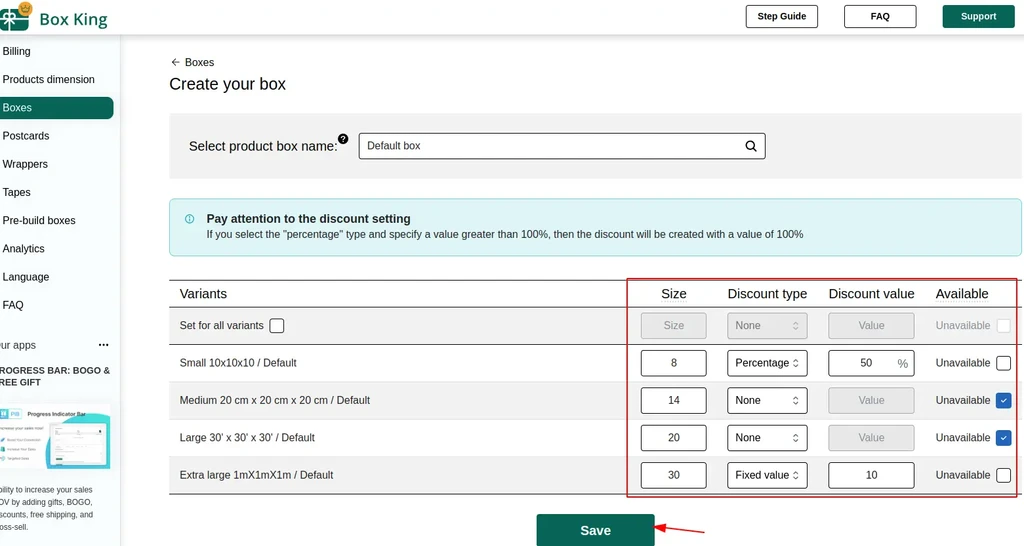Click the Discount value column header

(871, 294)
